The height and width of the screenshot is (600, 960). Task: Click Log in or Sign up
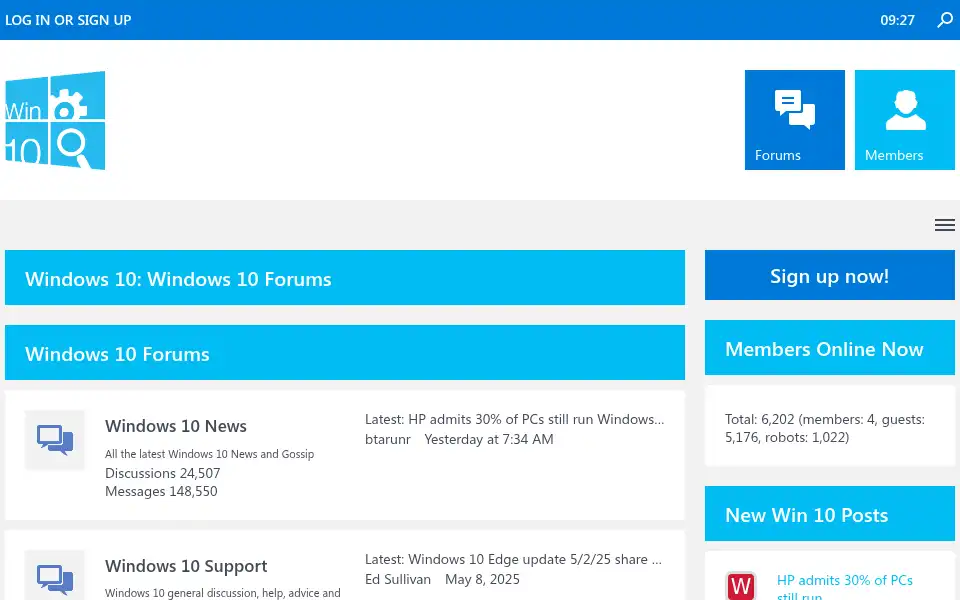coord(68,20)
